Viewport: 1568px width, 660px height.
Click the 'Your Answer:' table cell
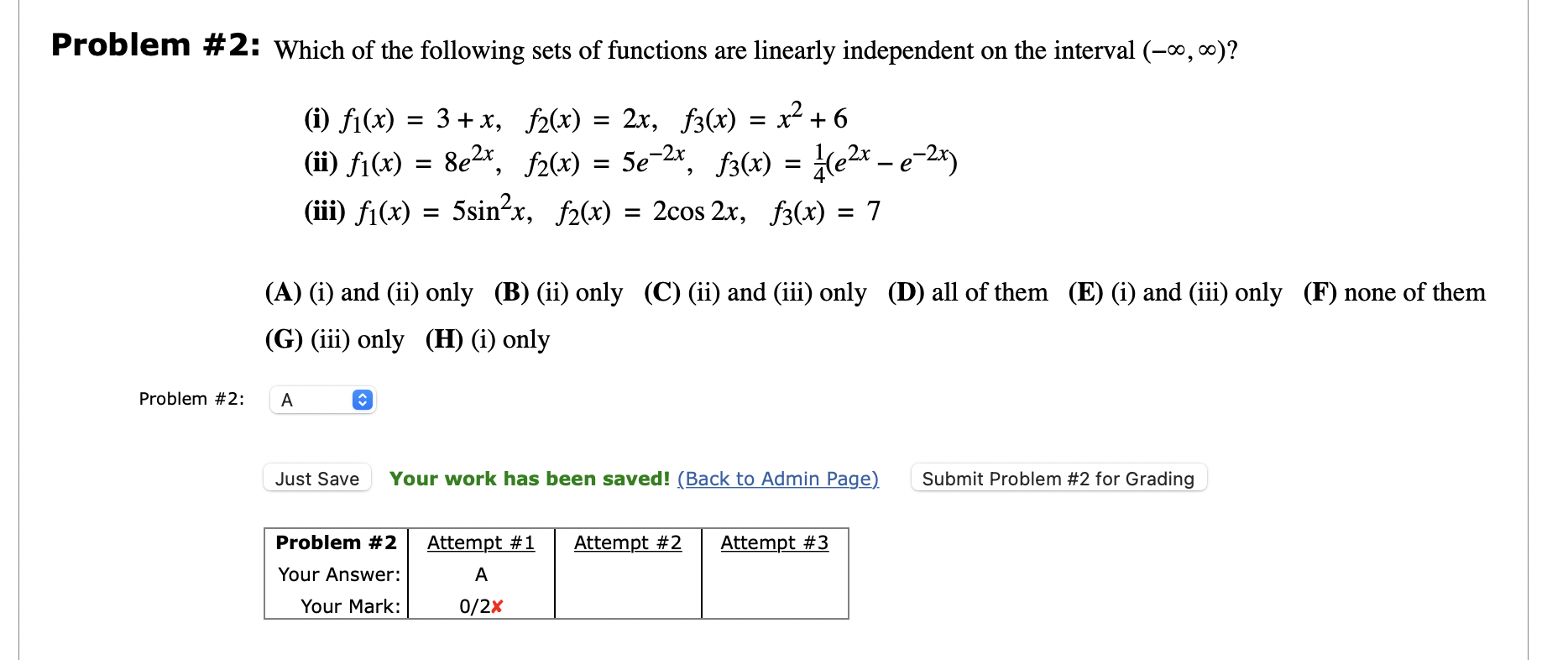pos(337,574)
